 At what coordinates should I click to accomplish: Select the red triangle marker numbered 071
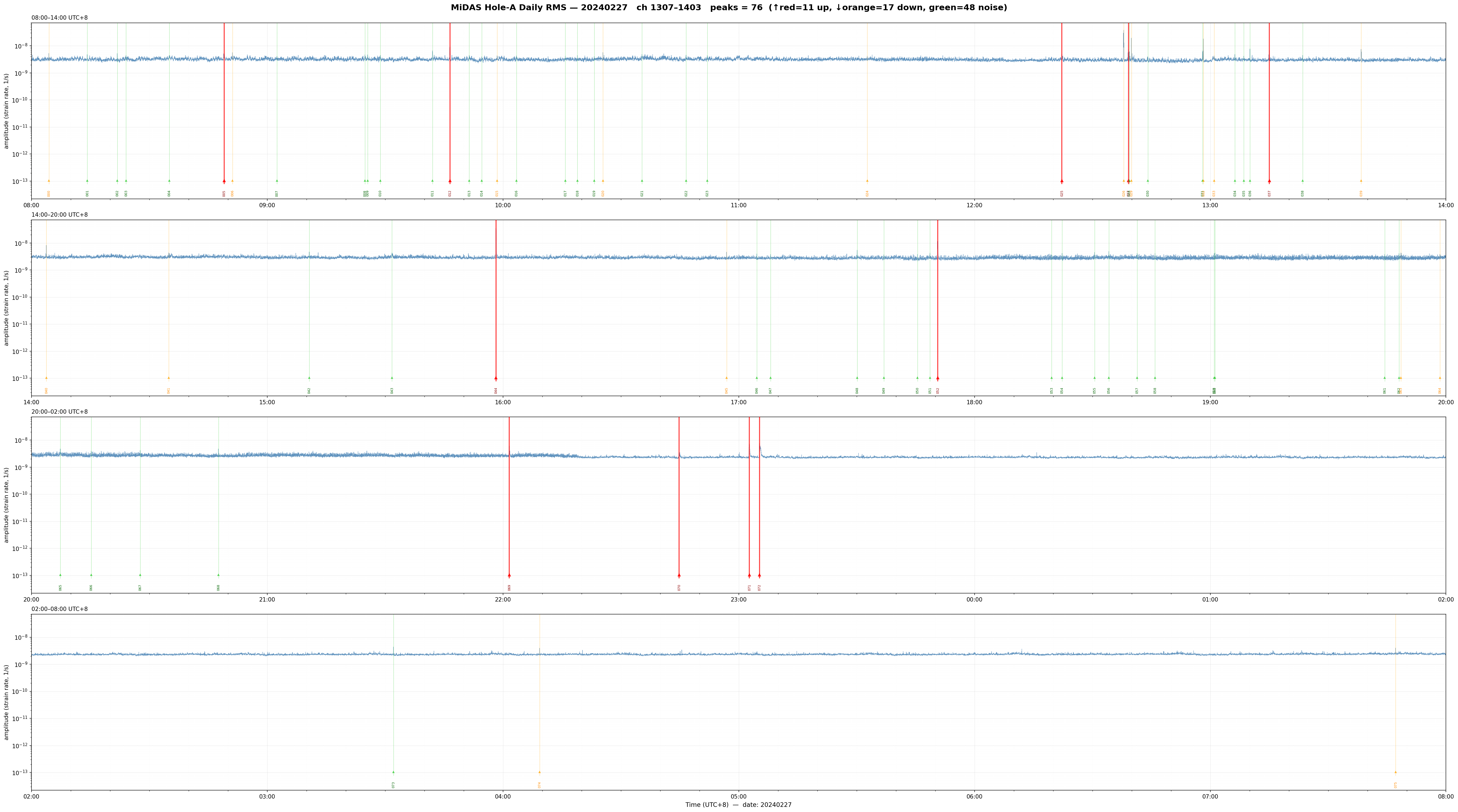(749, 575)
